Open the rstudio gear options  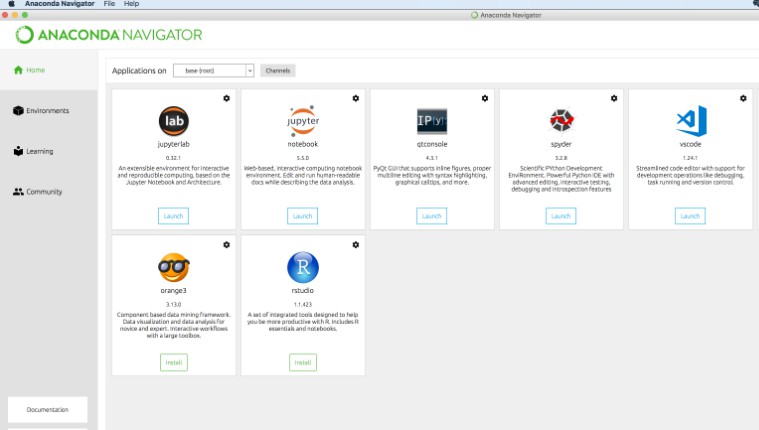click(x=356, y=245)
